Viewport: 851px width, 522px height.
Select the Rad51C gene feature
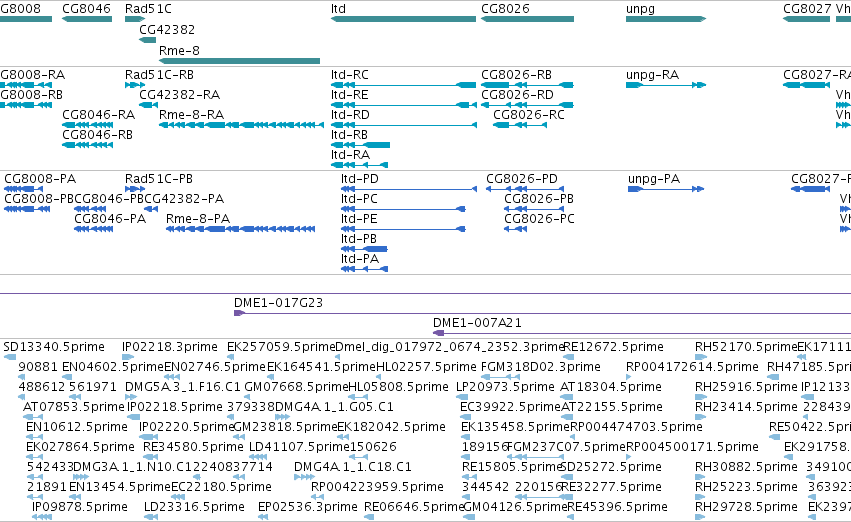coord(135,19)
